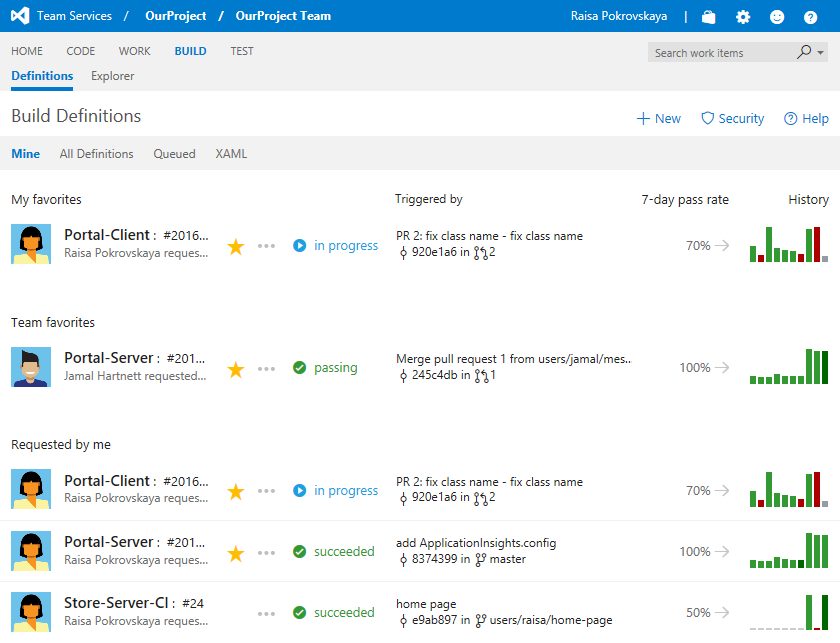840x643 pixels.
Task: Open the history chart for Store-Server-CI
Action: (x=789, y=612)
